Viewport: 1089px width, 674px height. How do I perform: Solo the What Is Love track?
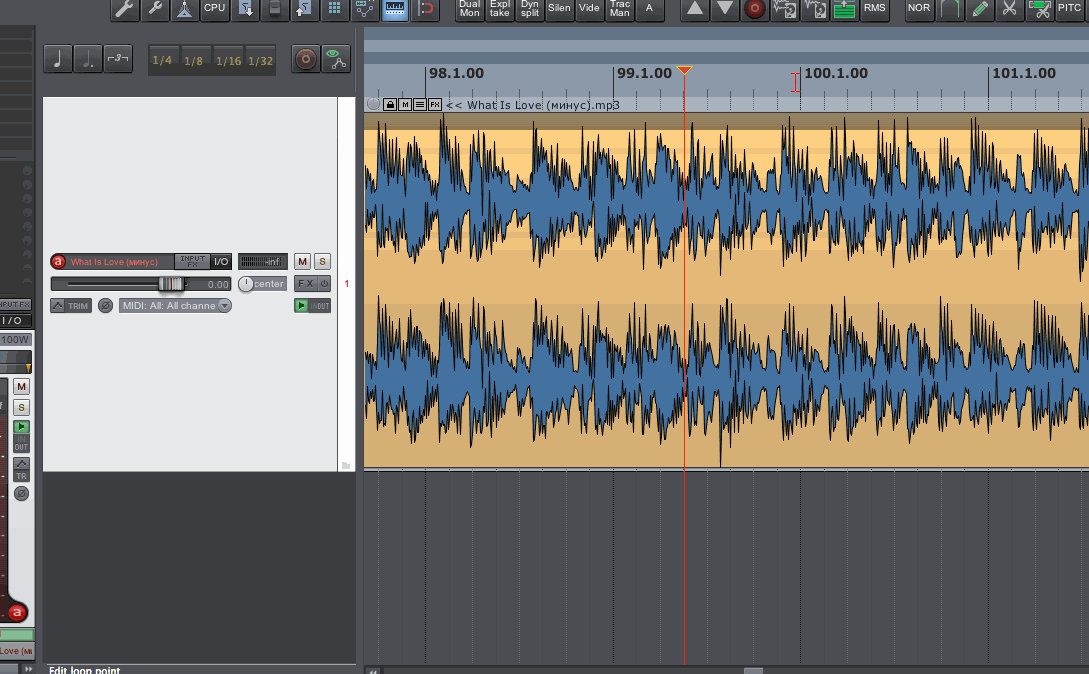[x=322, y=261]
